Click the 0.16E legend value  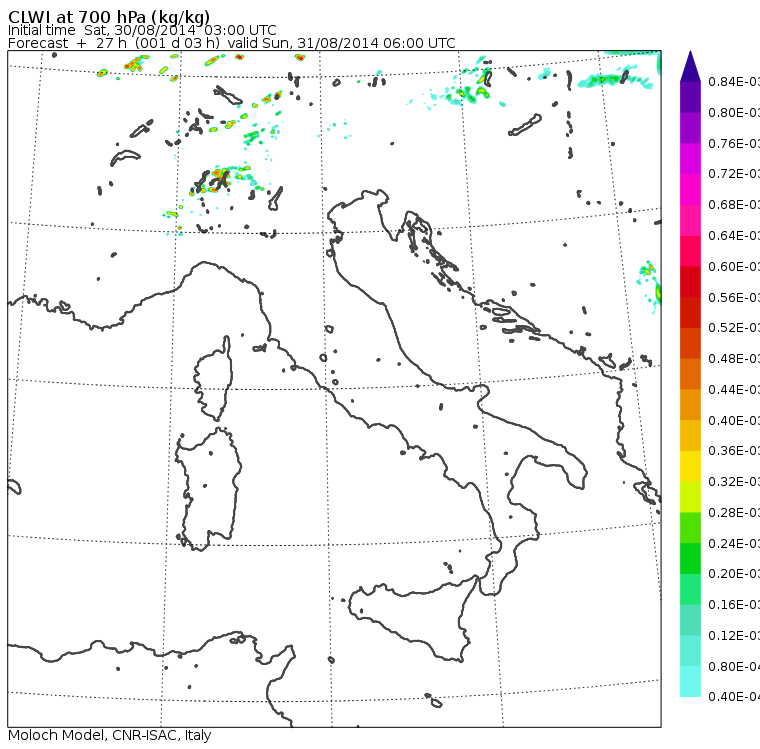734,605
